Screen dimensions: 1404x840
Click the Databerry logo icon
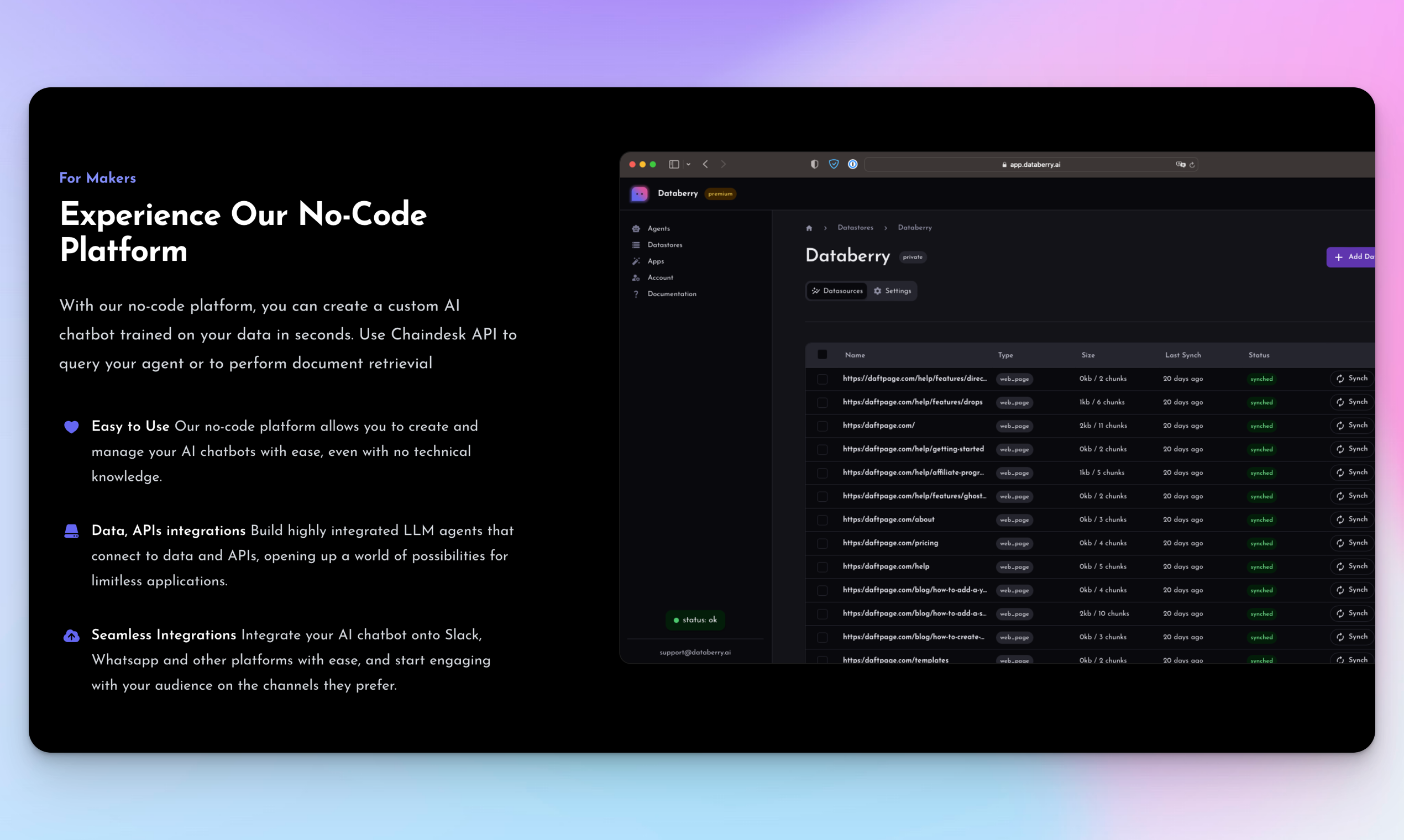[x=639, y=193]
